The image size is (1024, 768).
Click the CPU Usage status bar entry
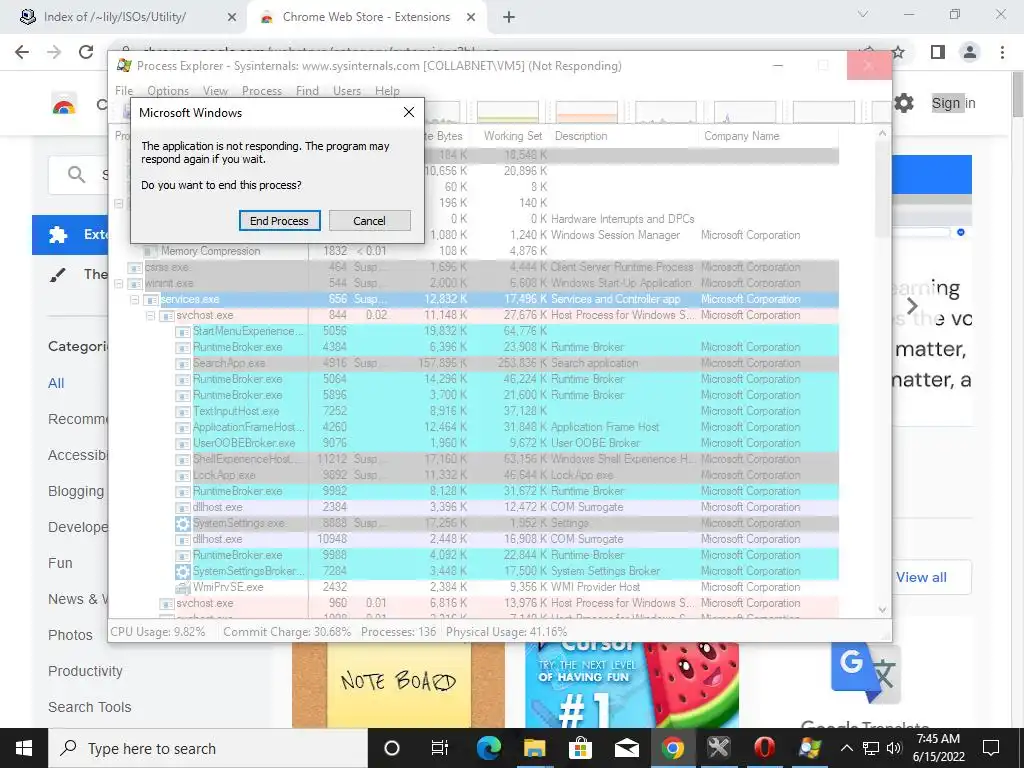[157, 632]
